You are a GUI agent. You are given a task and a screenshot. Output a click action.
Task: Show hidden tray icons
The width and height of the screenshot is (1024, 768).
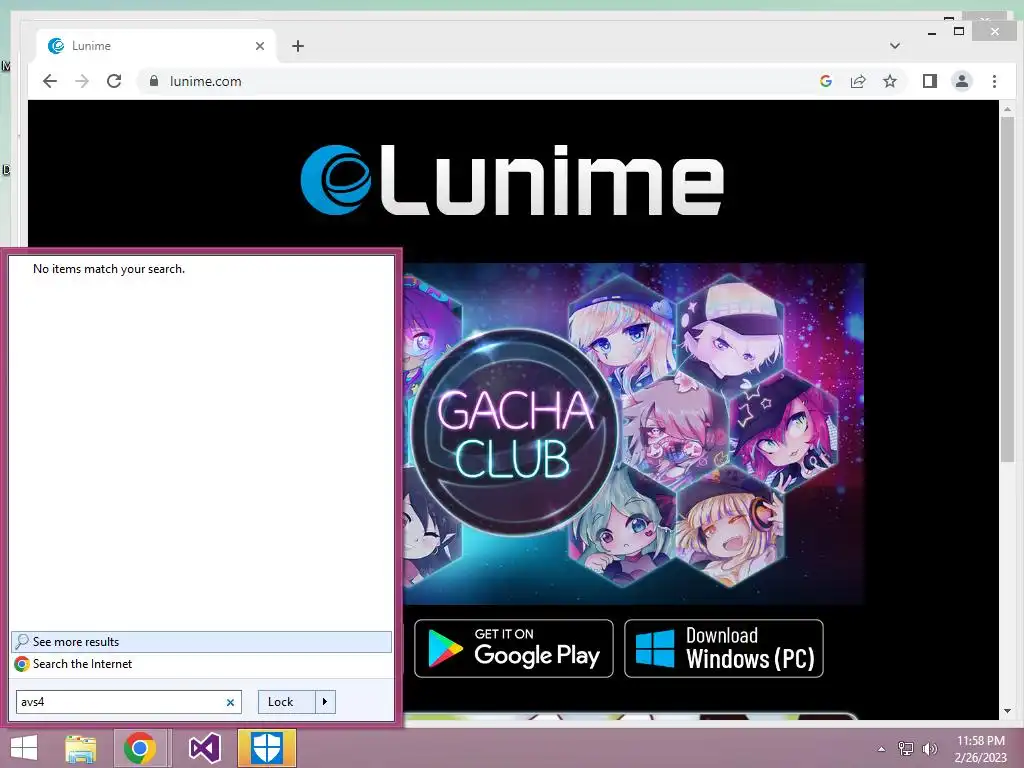(x=882, y=749)
